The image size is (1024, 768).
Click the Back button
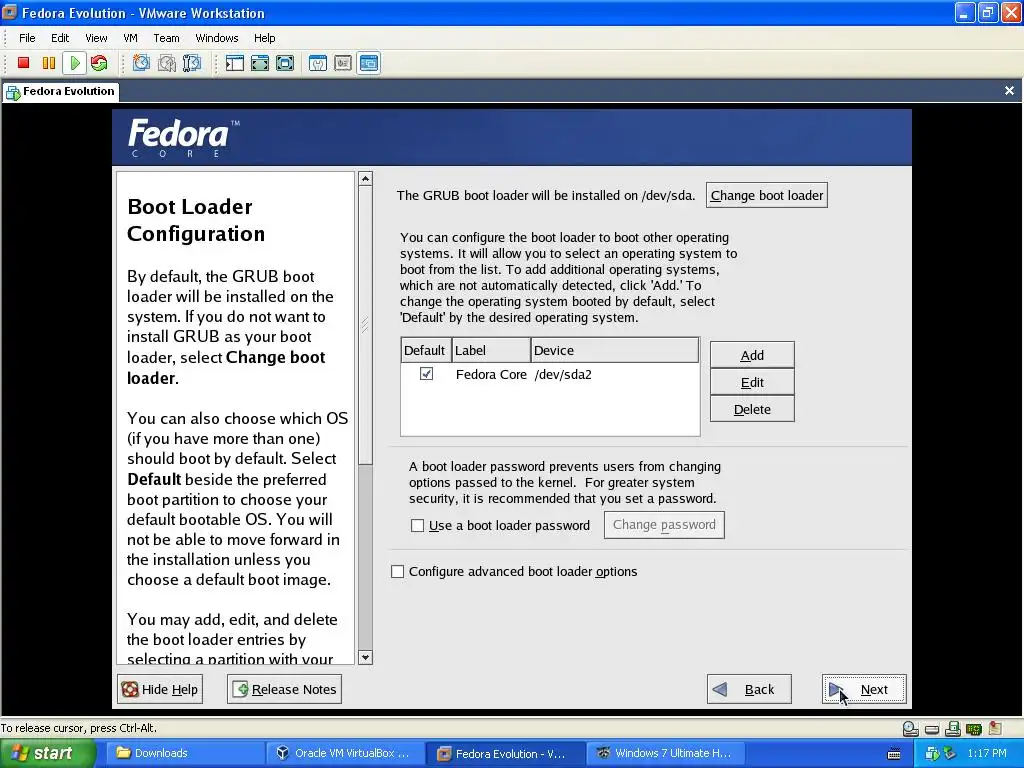coord(749,689)
